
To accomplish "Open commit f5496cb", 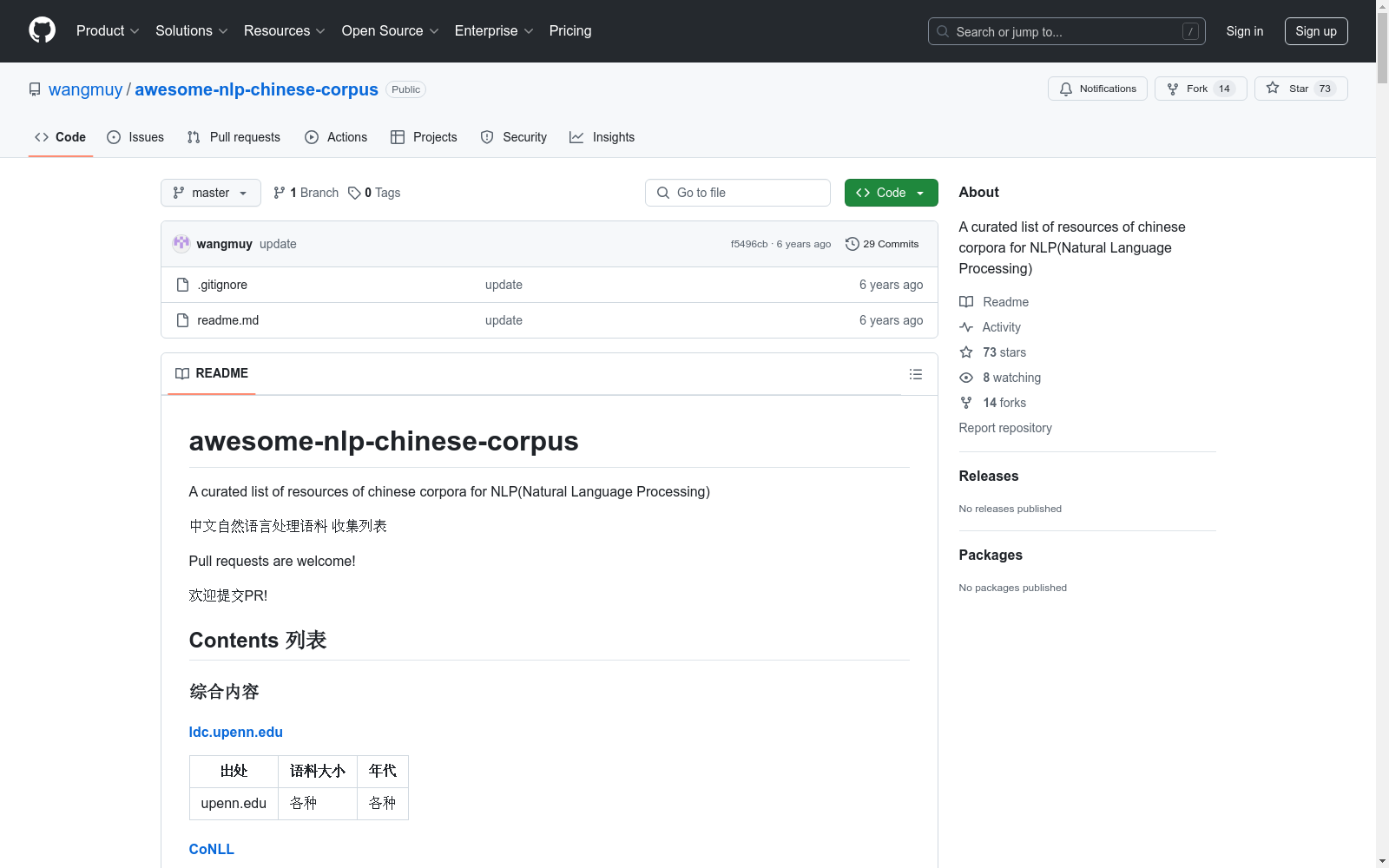I will pyautogui.click(x=749, y=244).
